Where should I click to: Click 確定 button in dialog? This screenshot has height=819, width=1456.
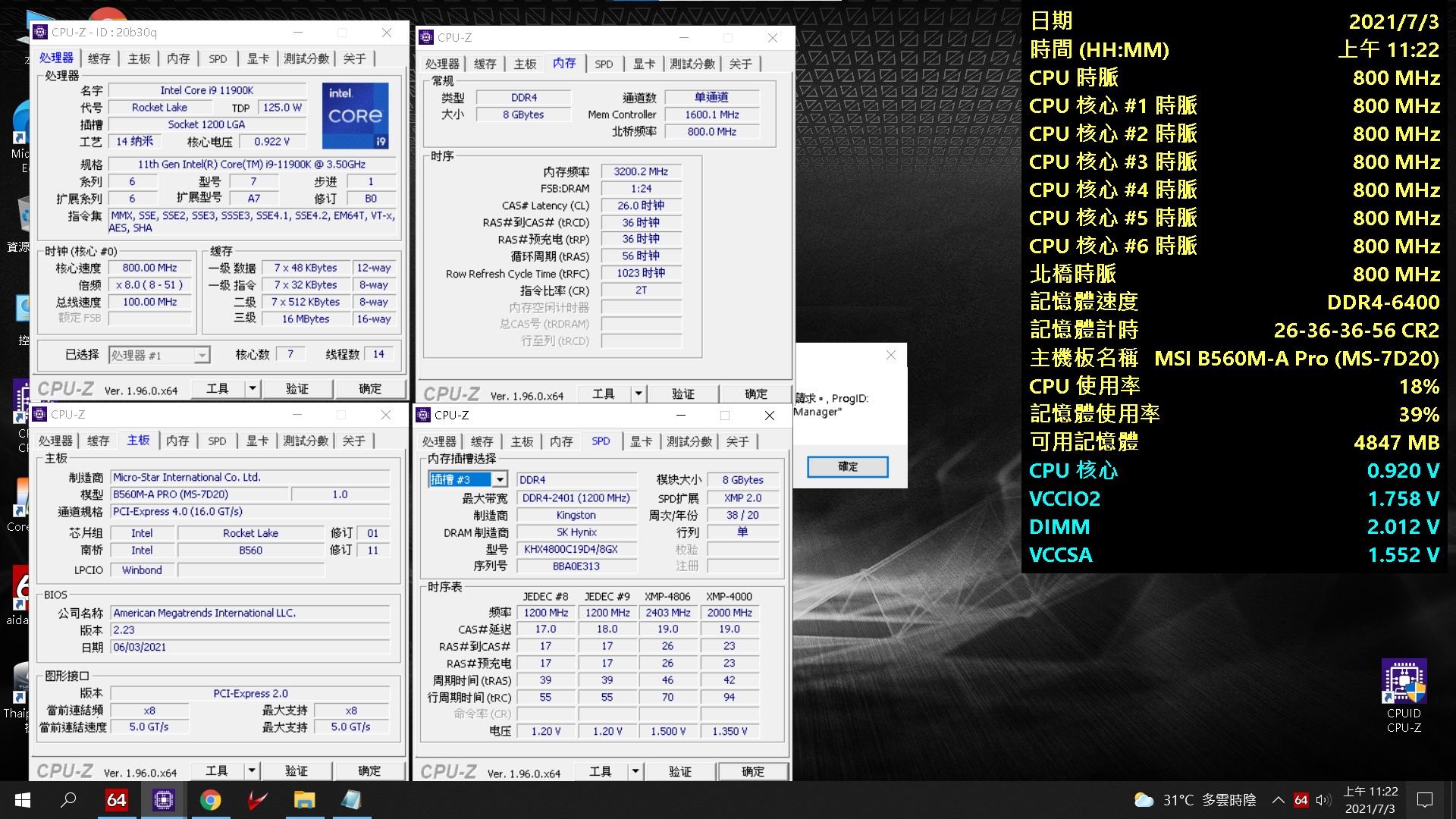coord(848,466)
